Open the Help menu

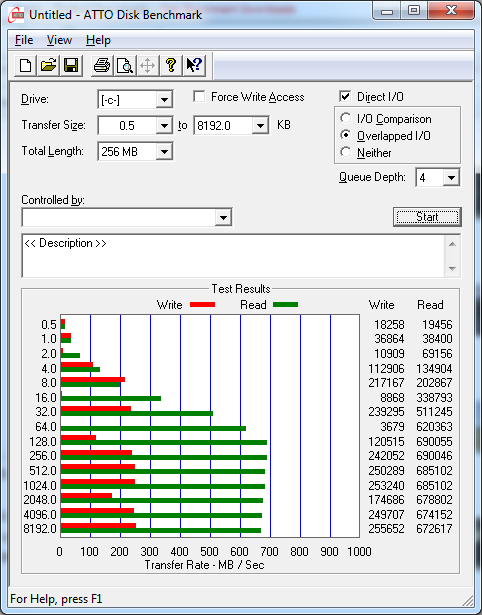click(x=98, y=40)
